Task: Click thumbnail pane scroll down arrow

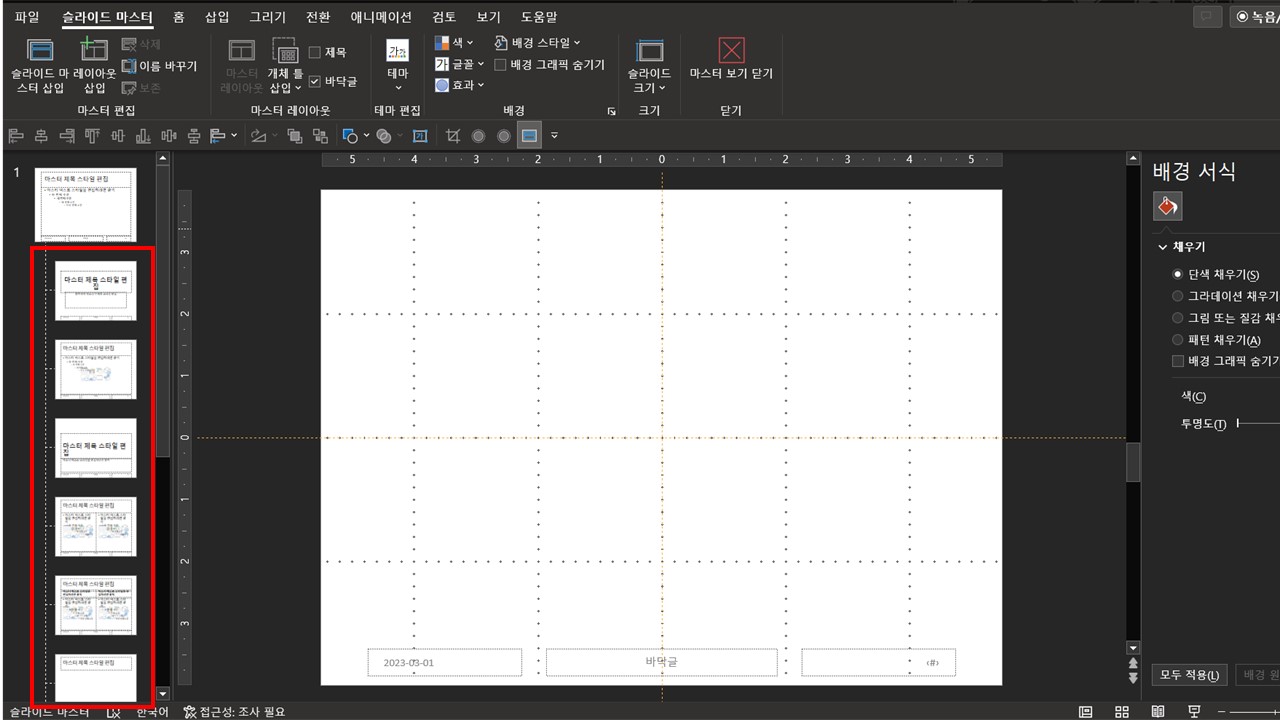Action: (163, 692)
